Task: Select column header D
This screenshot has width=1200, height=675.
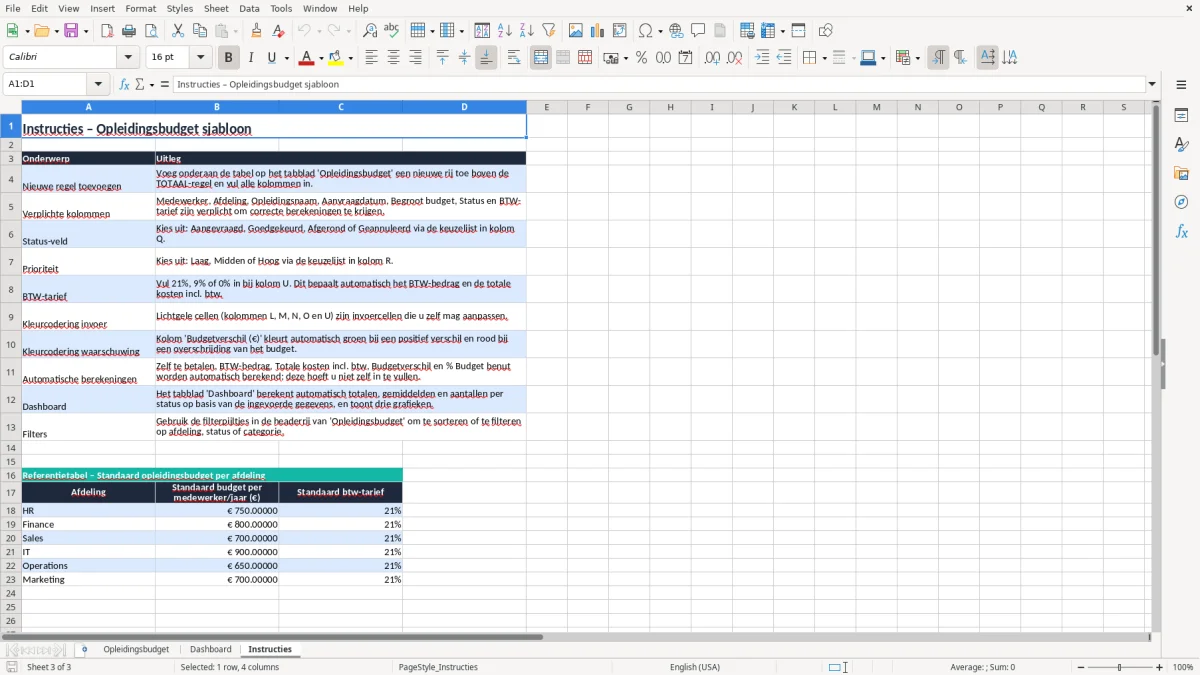Action: pyautogui.click(x=464, y=107)
